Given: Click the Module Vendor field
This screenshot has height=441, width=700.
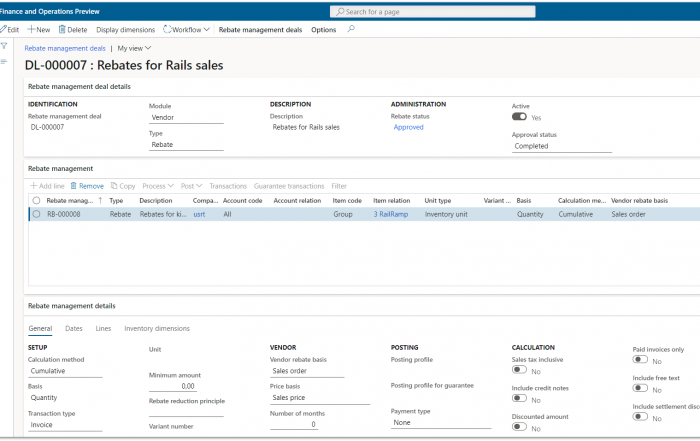Looking at the screenshot, I should [186, 117].
